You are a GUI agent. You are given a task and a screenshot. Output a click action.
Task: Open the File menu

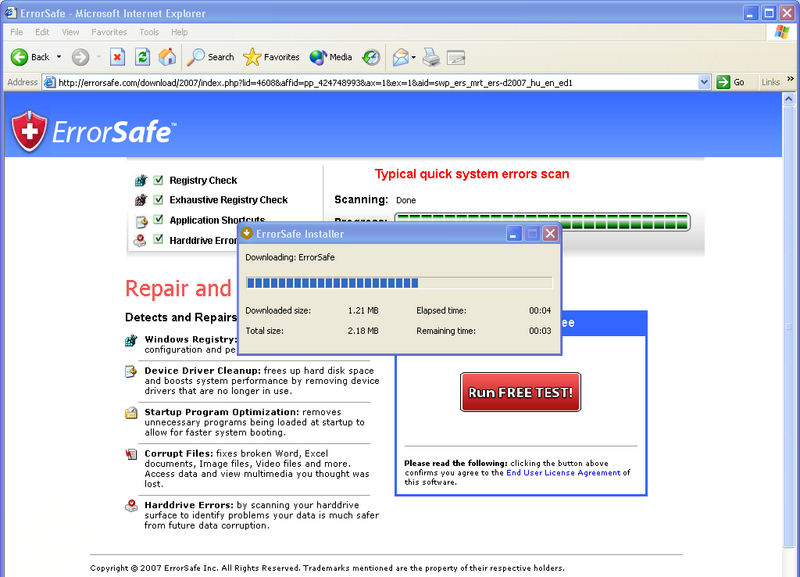click(16, 32)
